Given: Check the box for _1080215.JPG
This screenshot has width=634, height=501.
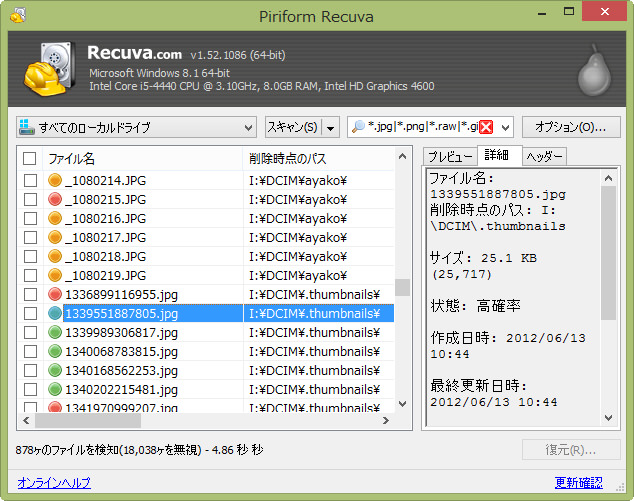Looking at the screenshot, I should pos(30,199).
